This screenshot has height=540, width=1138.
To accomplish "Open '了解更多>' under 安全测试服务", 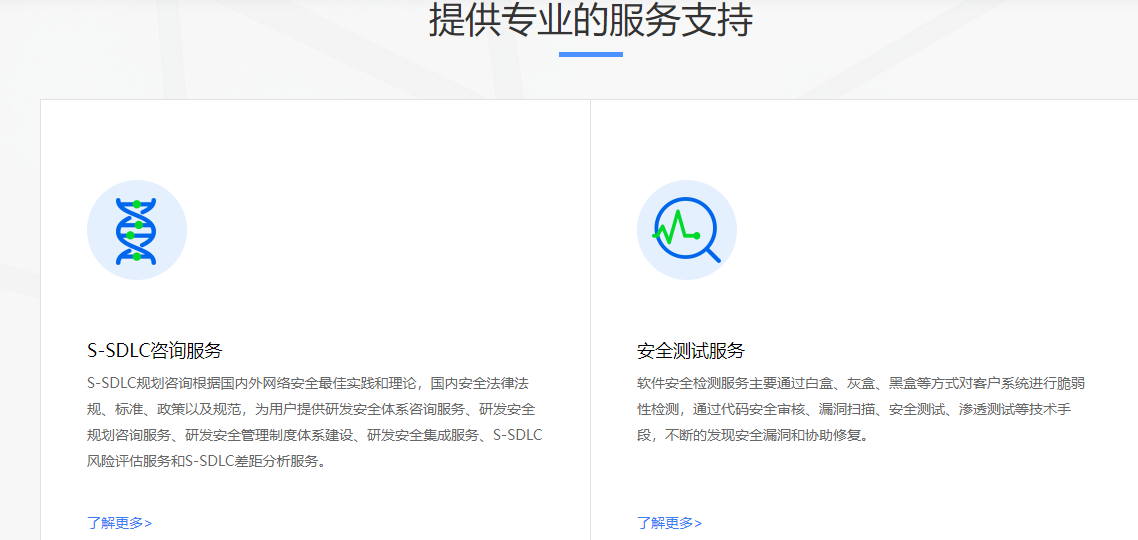I will click(670, 523).
